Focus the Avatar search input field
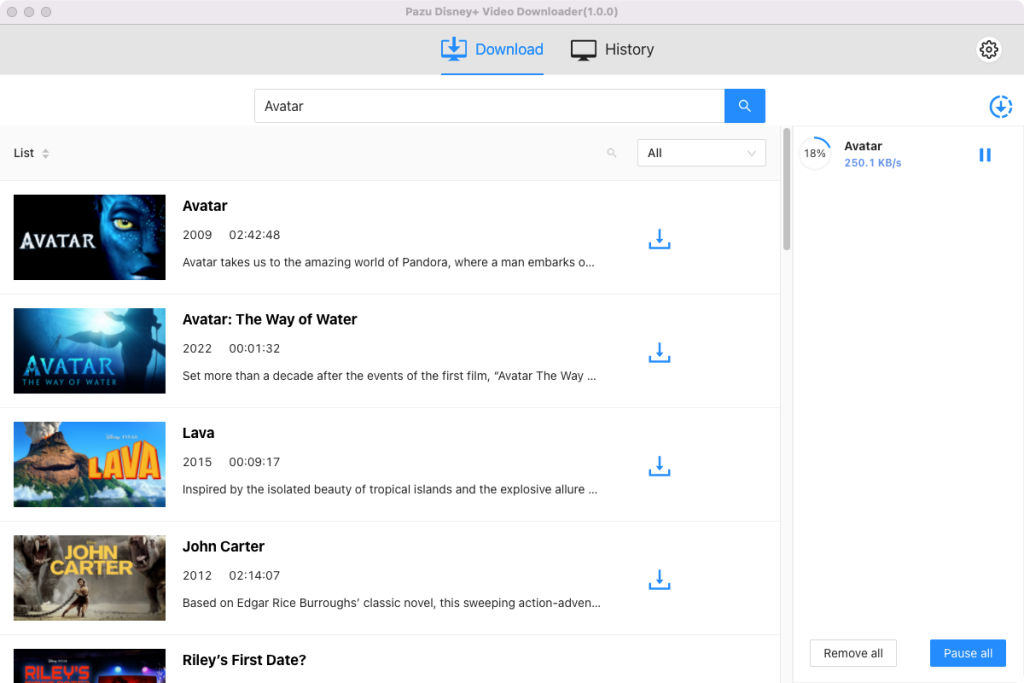1024x683 pixels. click(489, 106)
